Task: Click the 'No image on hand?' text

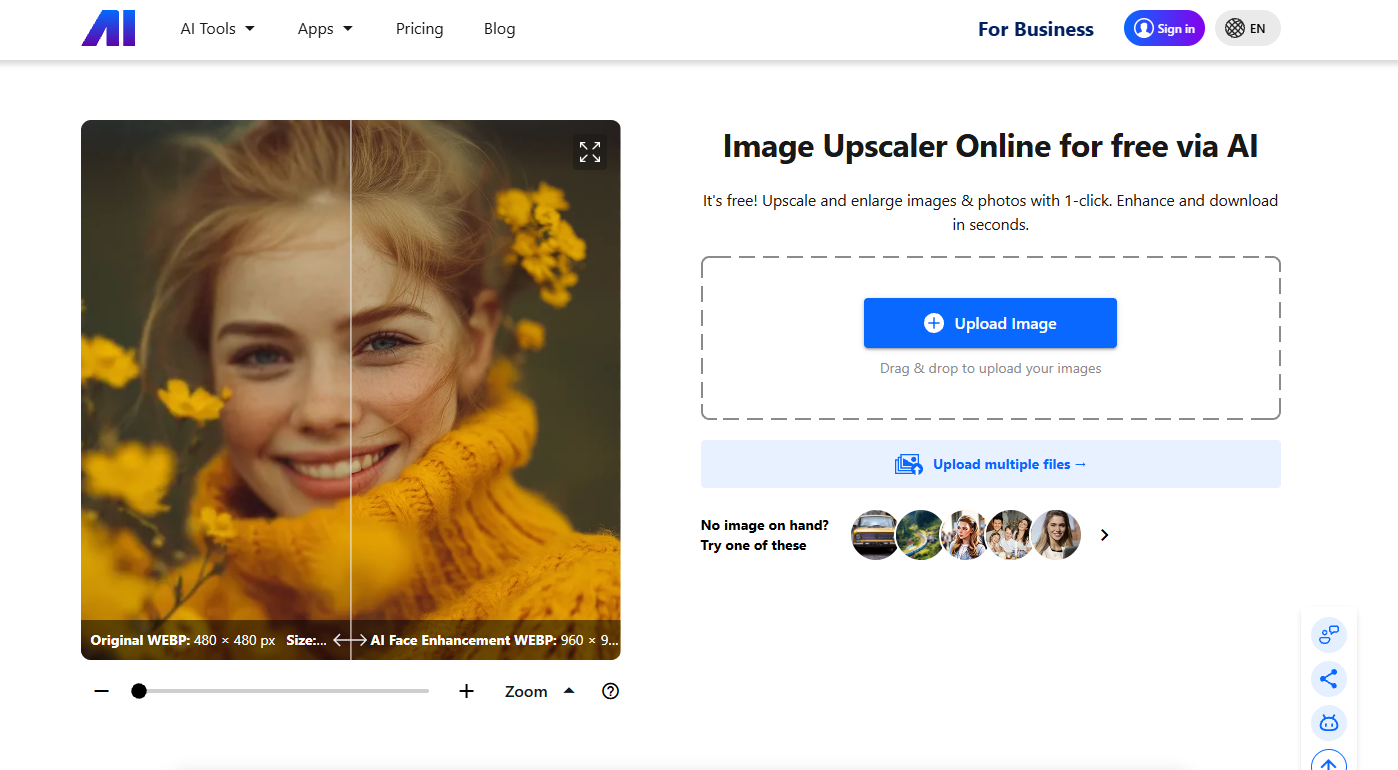Action: coord(765,525)
